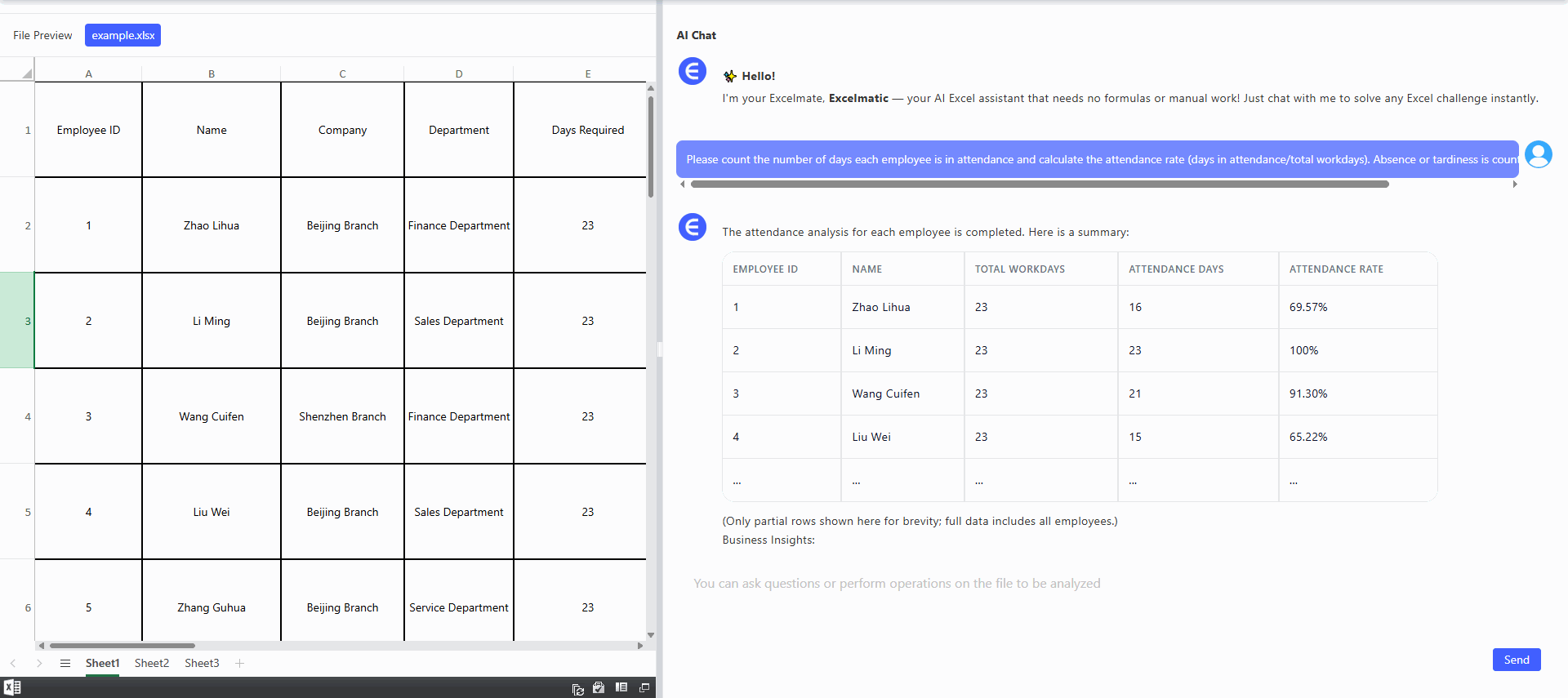Go to the previous sheet using the left chevron
Image resolution: width=1568 pixels, height=698 pixels.
pyautogui.click(x=13, y=663)
